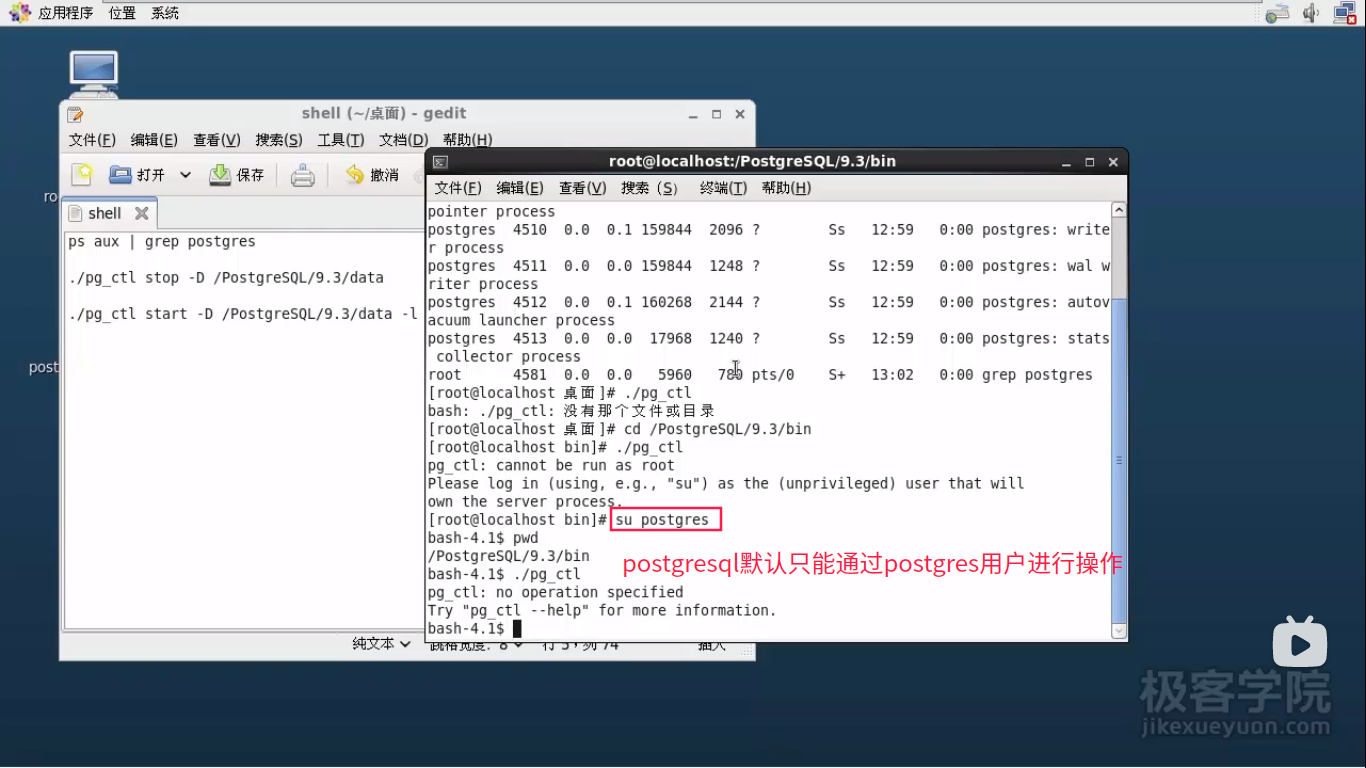Close the shell tab in gedit

coord(142,213)
